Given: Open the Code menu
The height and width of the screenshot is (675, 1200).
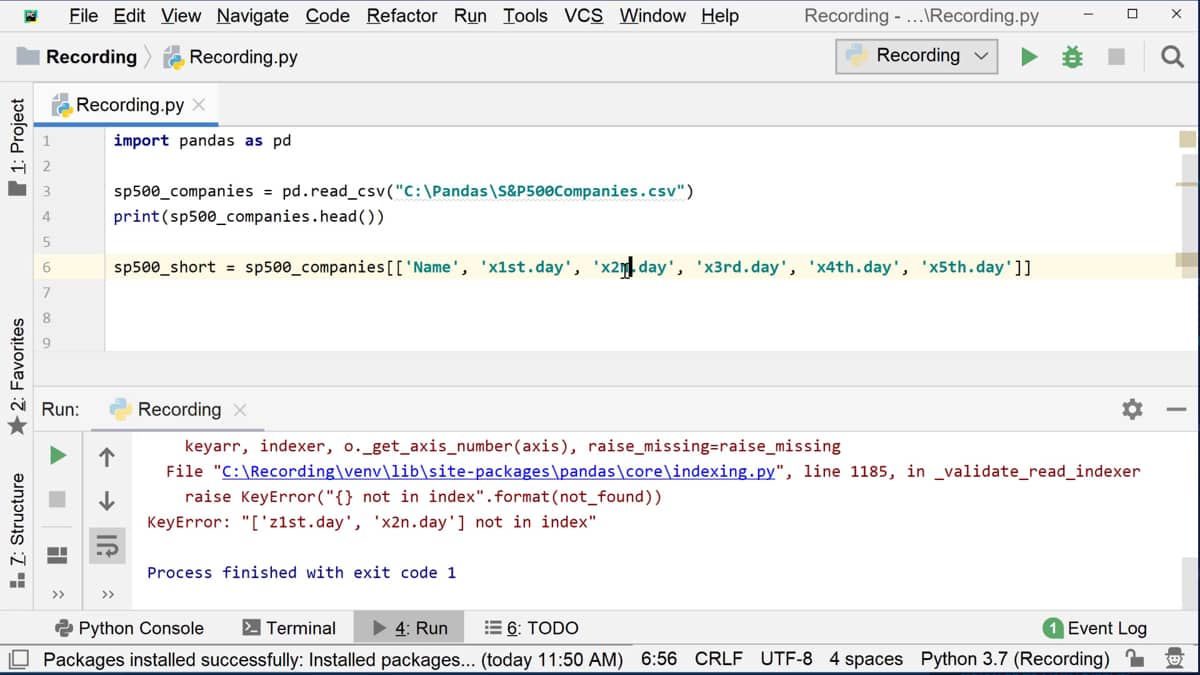Looking at the screenshot, I should [327, 16].
